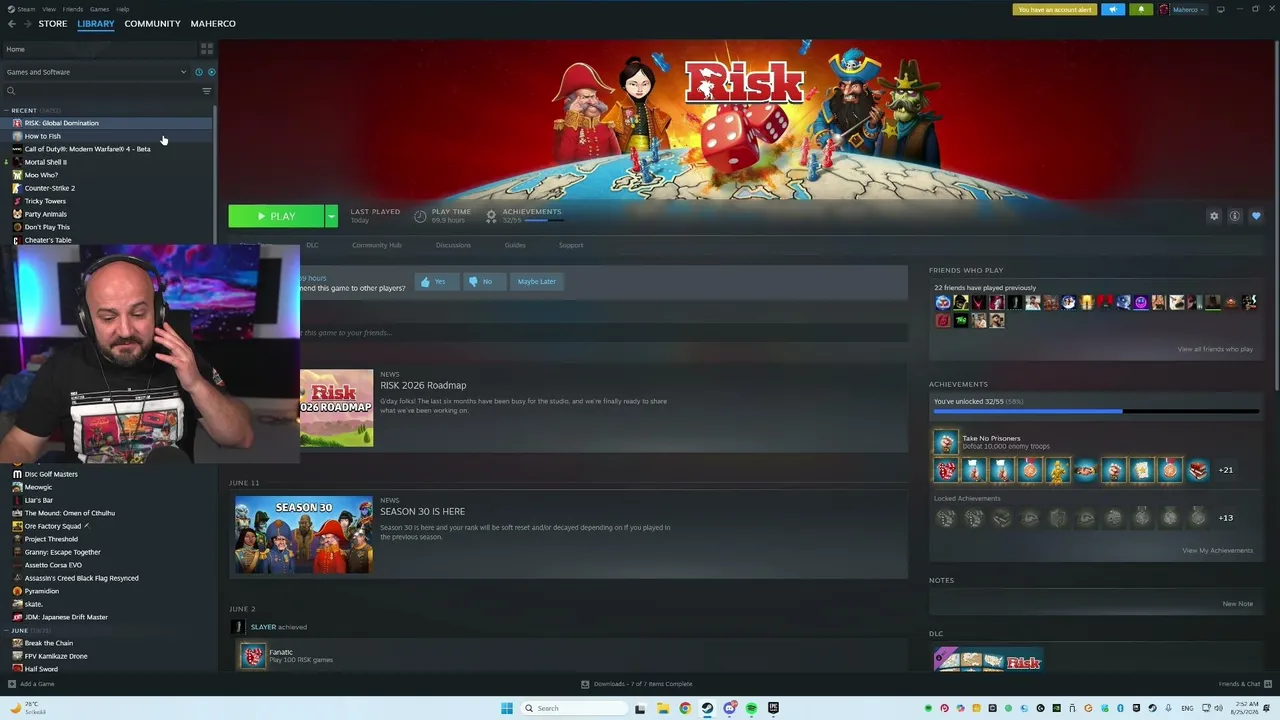The width and height of the screenshot is (1280, 720).
Task: Enter Big Picture mode
Action: (1220, 10)
